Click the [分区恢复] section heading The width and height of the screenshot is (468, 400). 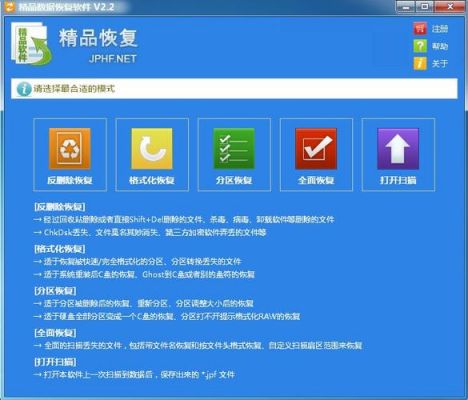[55, 291]
